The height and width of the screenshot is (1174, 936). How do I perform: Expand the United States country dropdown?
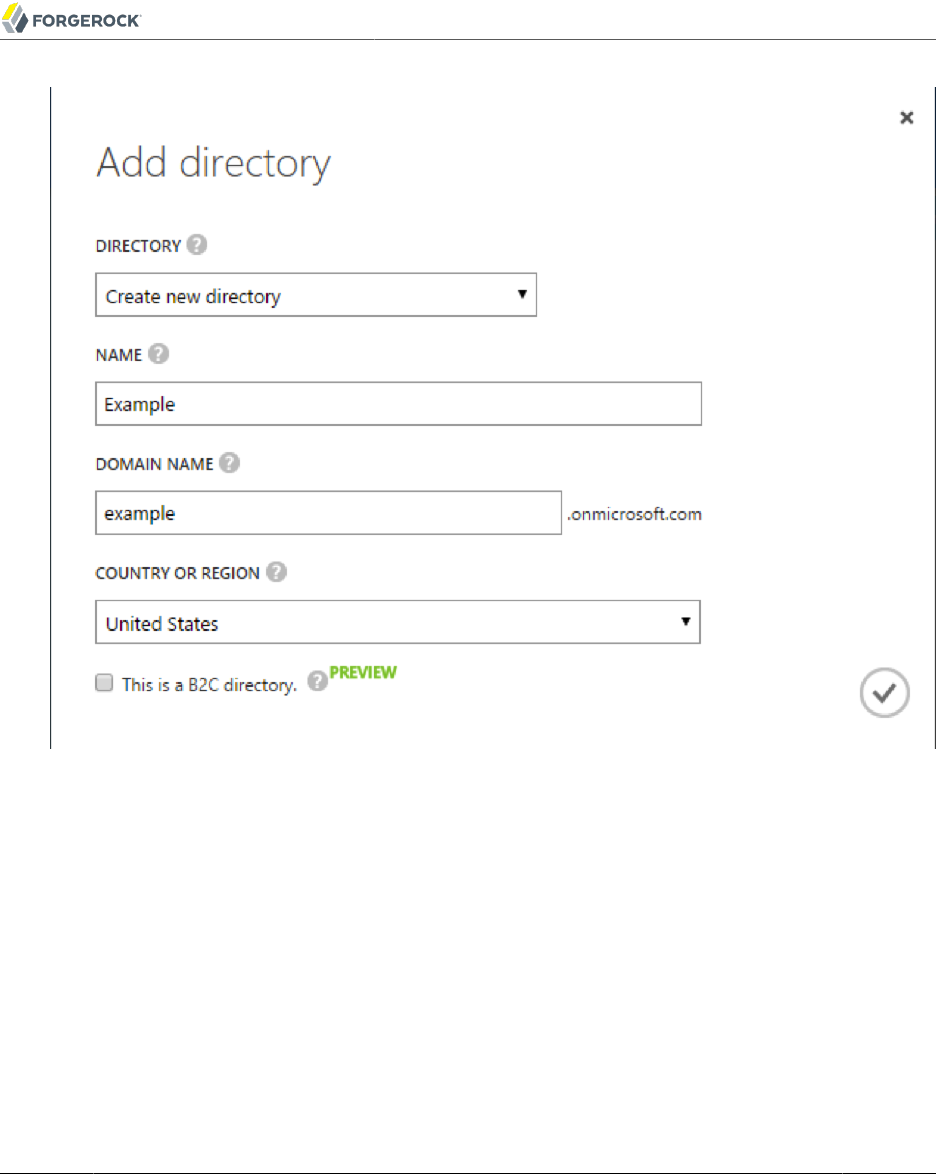pos(397,622)
